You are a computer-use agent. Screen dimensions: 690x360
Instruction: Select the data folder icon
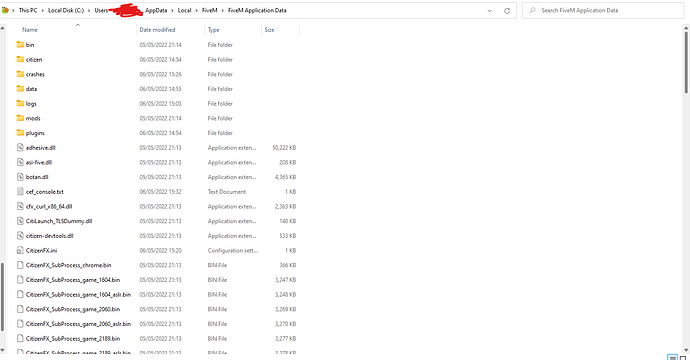[20, 88]
